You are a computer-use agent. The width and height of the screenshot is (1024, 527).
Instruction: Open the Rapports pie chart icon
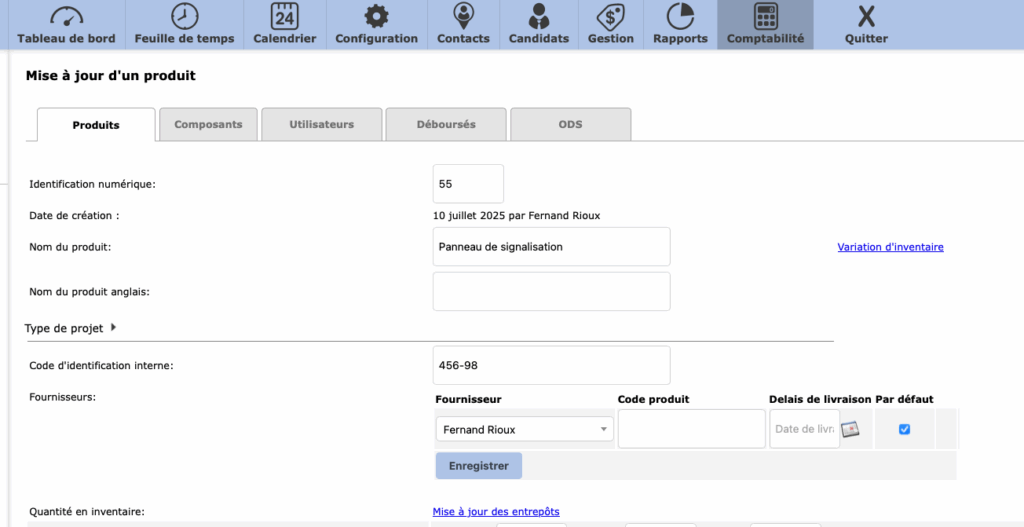click(x=680, y=17)
